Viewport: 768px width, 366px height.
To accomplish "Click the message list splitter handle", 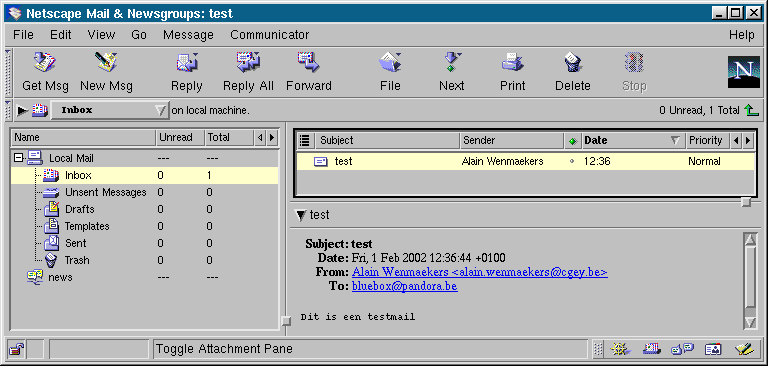I will point(746,202).
